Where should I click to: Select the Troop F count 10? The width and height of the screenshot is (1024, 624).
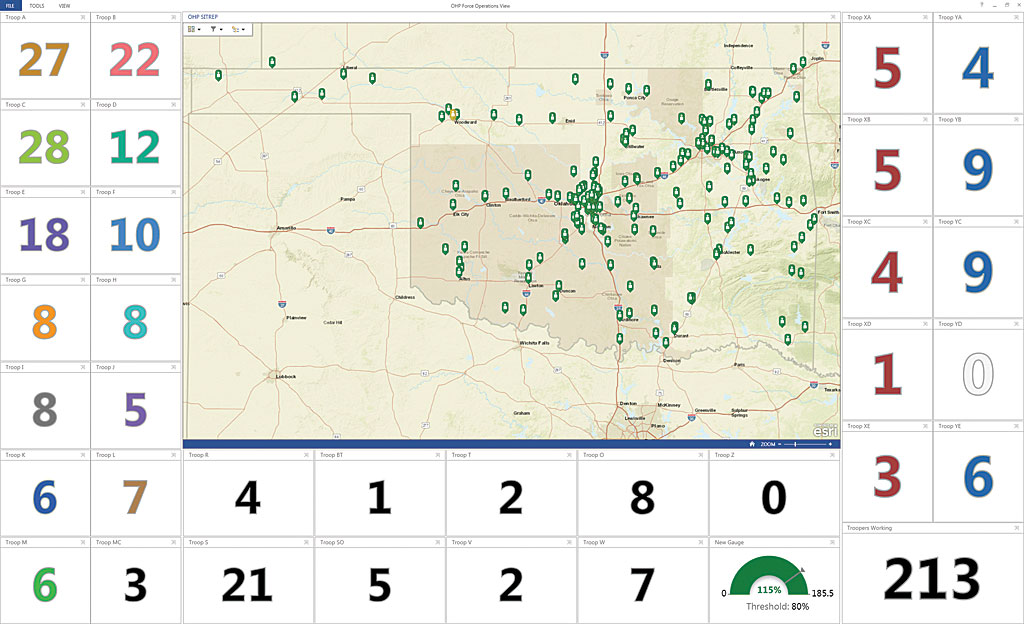tap(135, 234)
